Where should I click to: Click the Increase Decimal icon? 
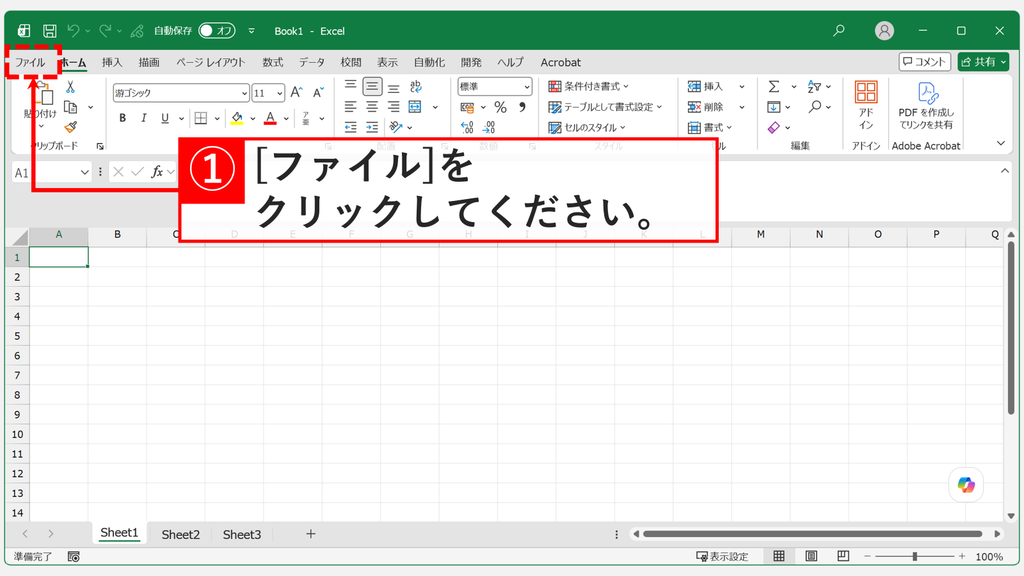tap(467, 127)
